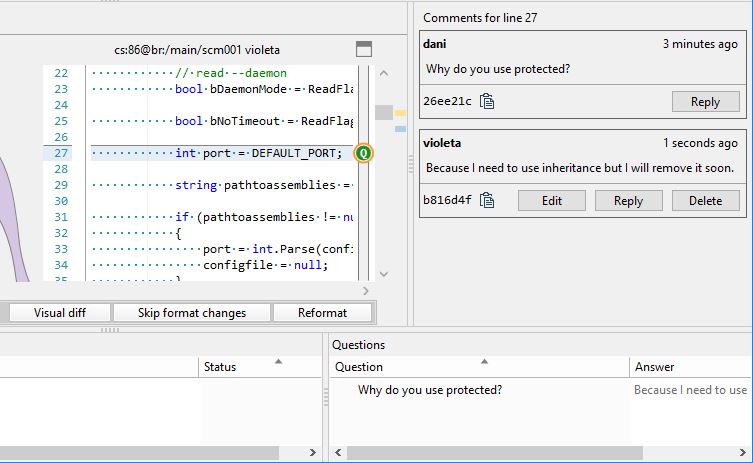
Task: Click the Reformat button
Action: point(322,313)
